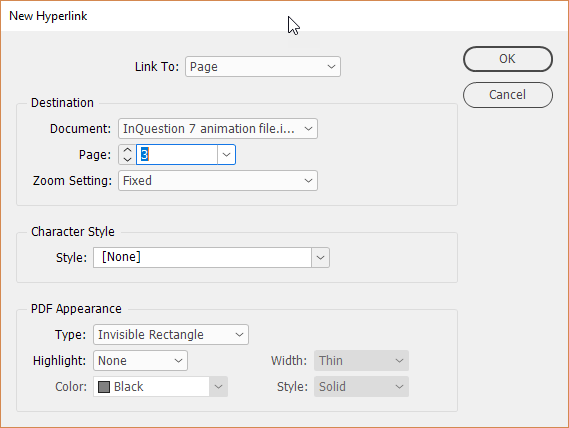
Task: Open the Page number dropdown arrow
Action: [226, 155]
